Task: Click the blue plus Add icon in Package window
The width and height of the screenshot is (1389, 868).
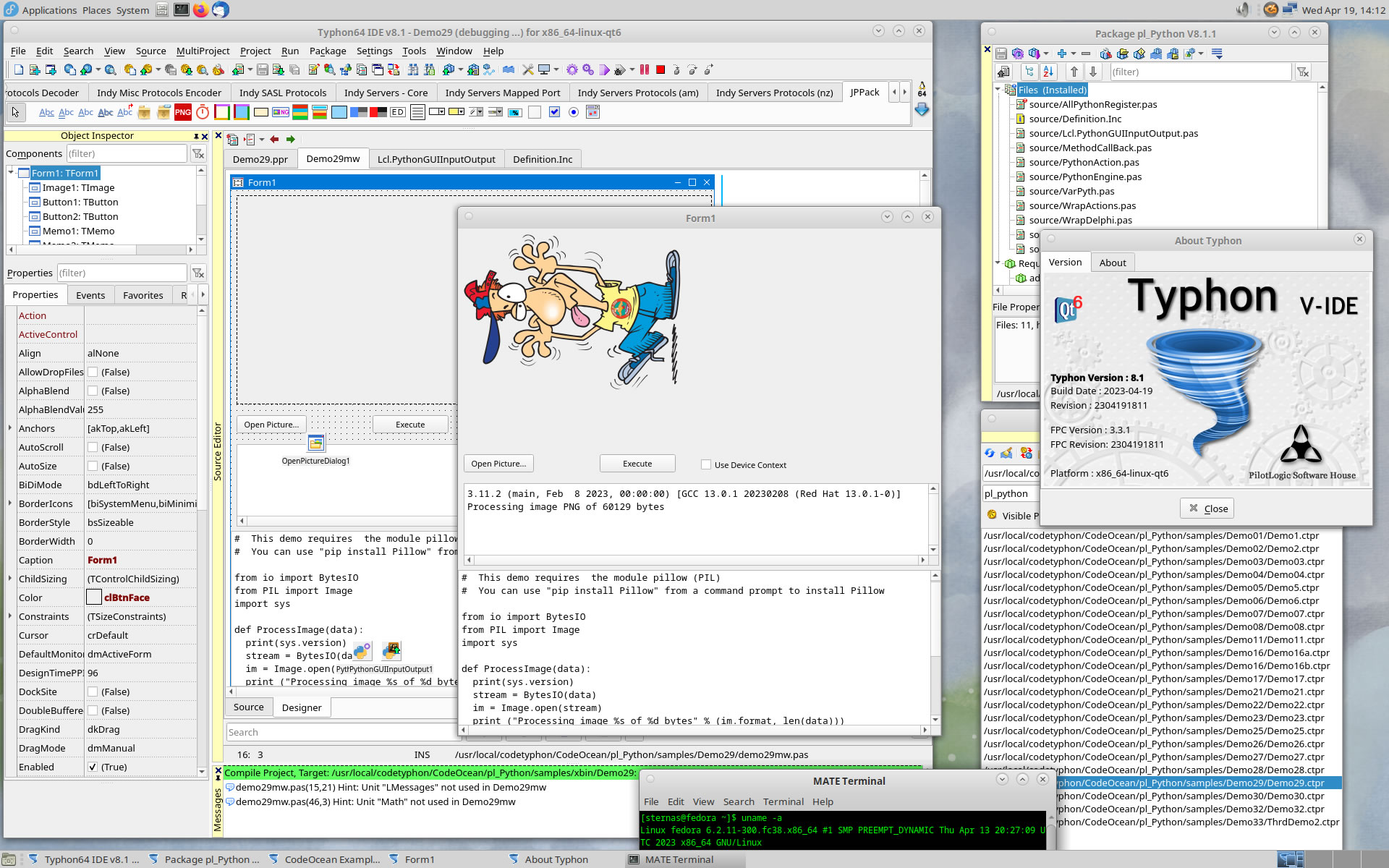Action: (x=1061, y=54)
